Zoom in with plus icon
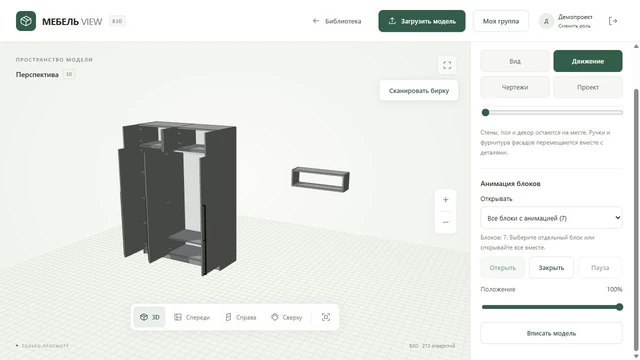Viewport: 640px width, 360px height. click(445, 200)
